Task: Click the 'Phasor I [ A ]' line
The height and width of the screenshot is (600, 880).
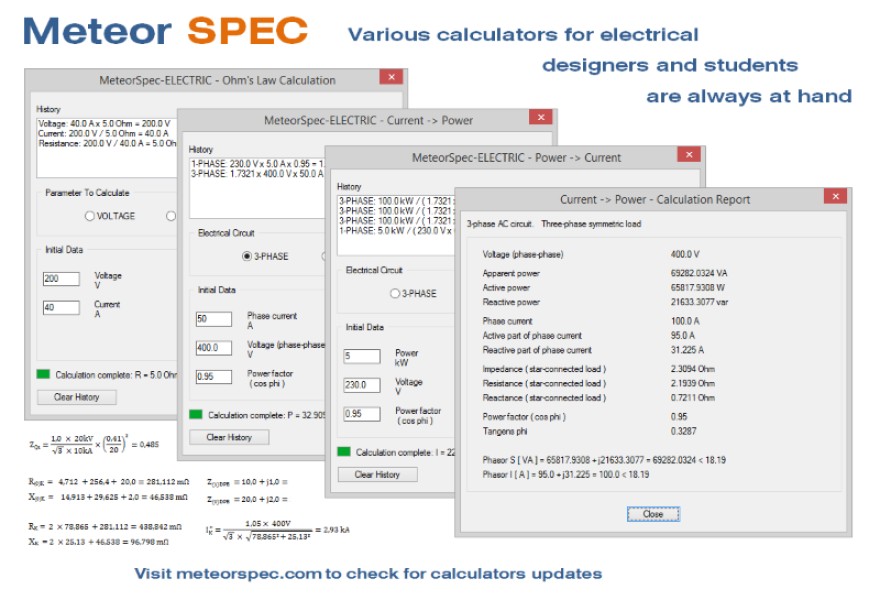Action: [x=566, y=475]
